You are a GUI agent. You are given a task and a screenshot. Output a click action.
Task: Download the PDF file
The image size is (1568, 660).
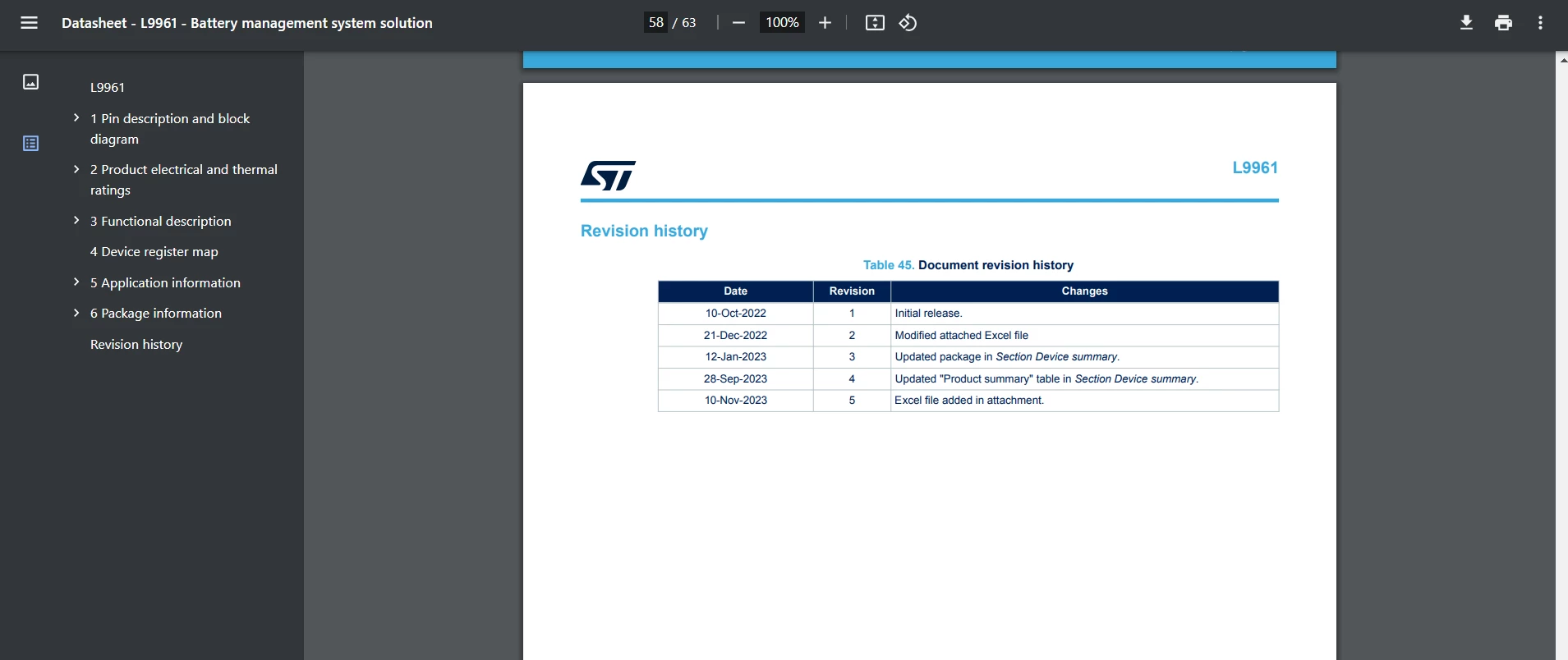[1466, 23]
